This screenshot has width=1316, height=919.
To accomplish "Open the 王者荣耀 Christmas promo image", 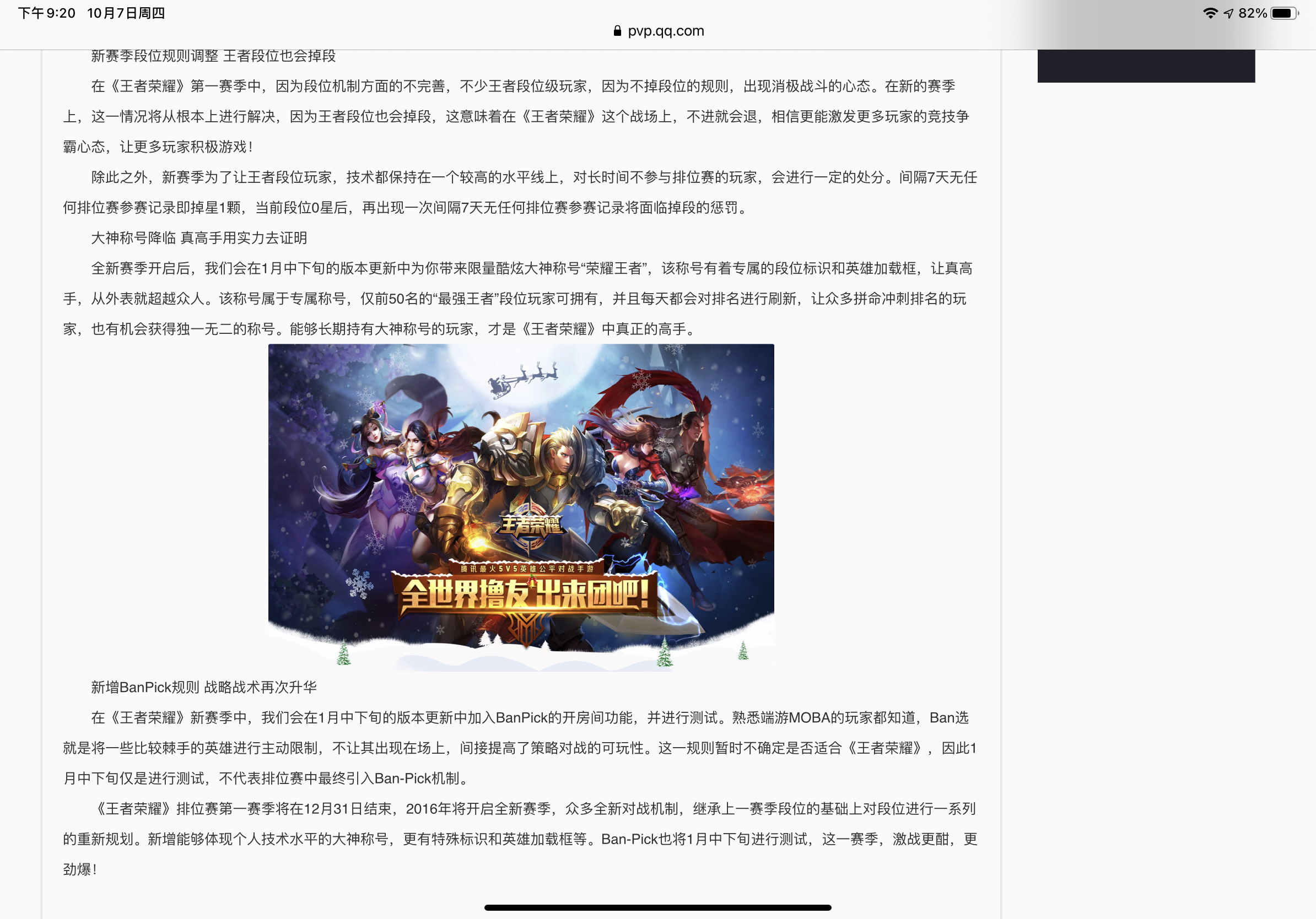I will pos(521,507).
